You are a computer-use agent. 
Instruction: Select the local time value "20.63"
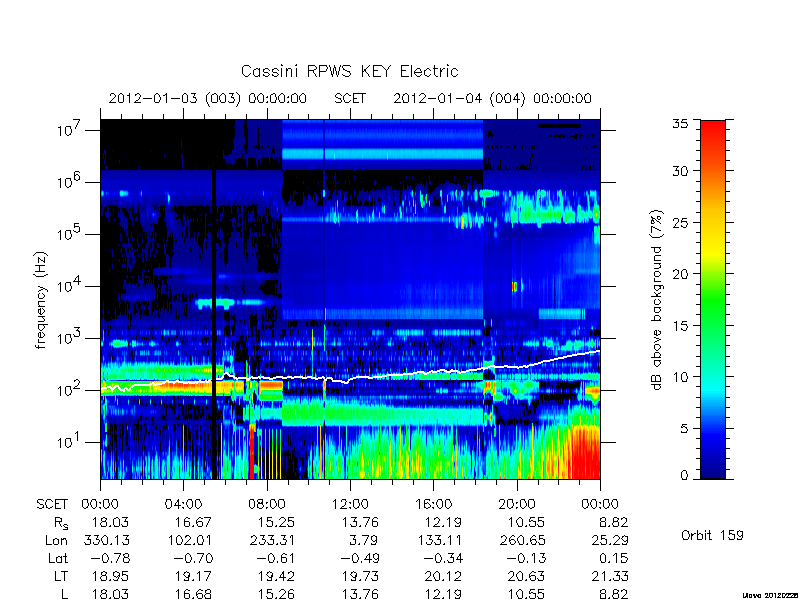[x=526, y=577]
